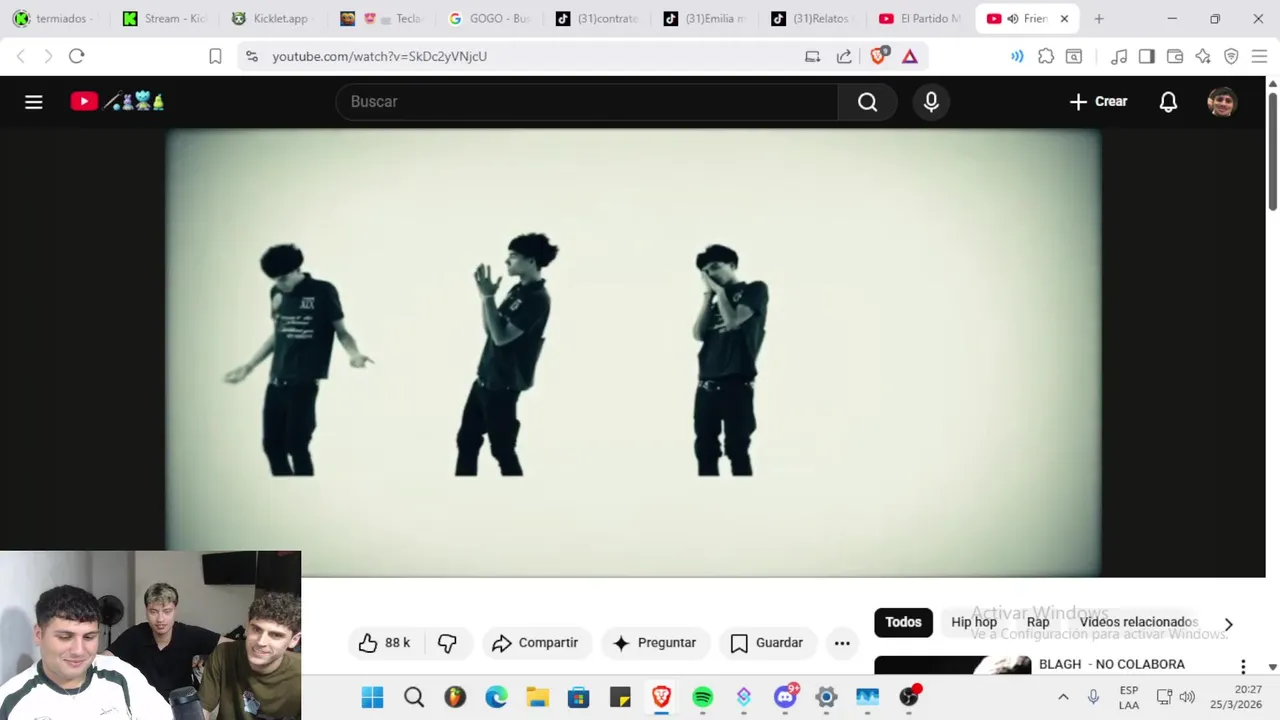Open Windows taskbar search
This screenshot has width=1280, height=720.
pyautogui.click(x=414, y=697)
